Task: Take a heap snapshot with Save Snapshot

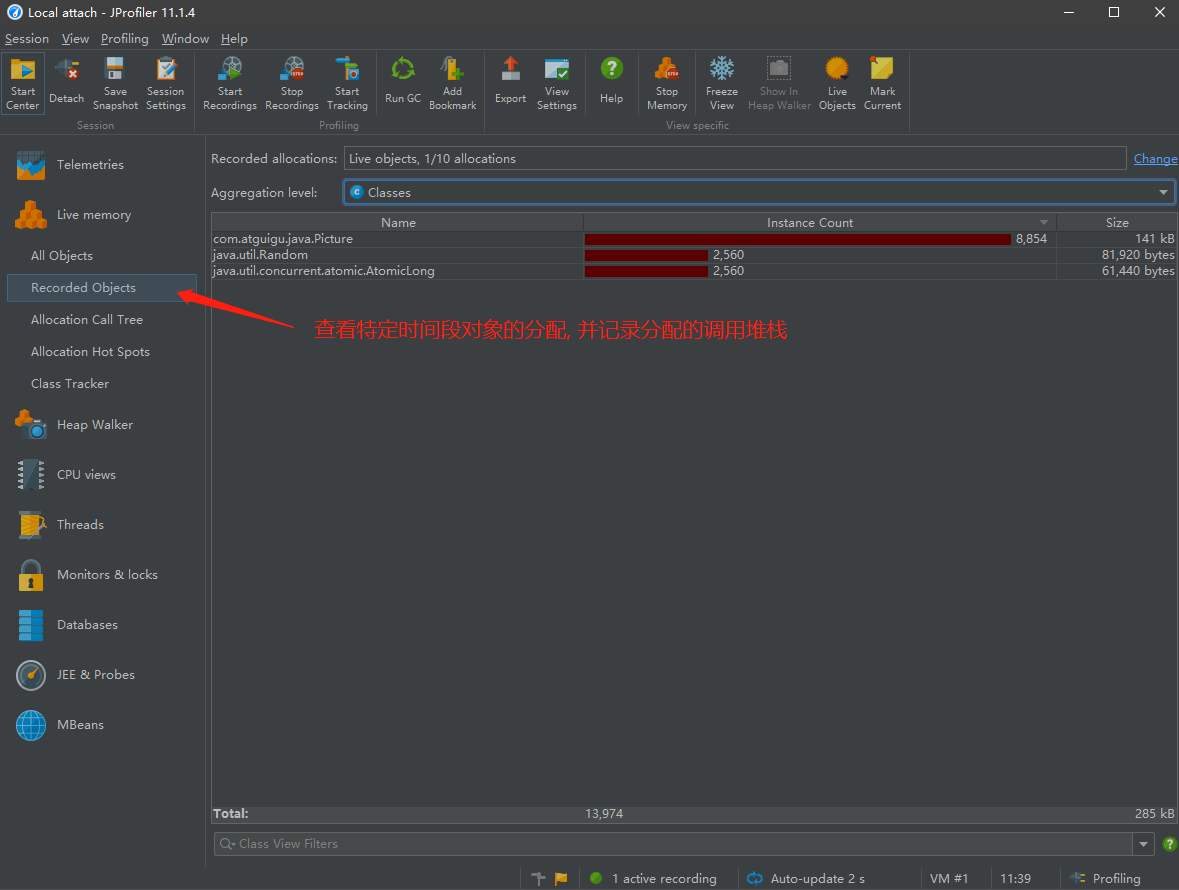Action: 114,80
